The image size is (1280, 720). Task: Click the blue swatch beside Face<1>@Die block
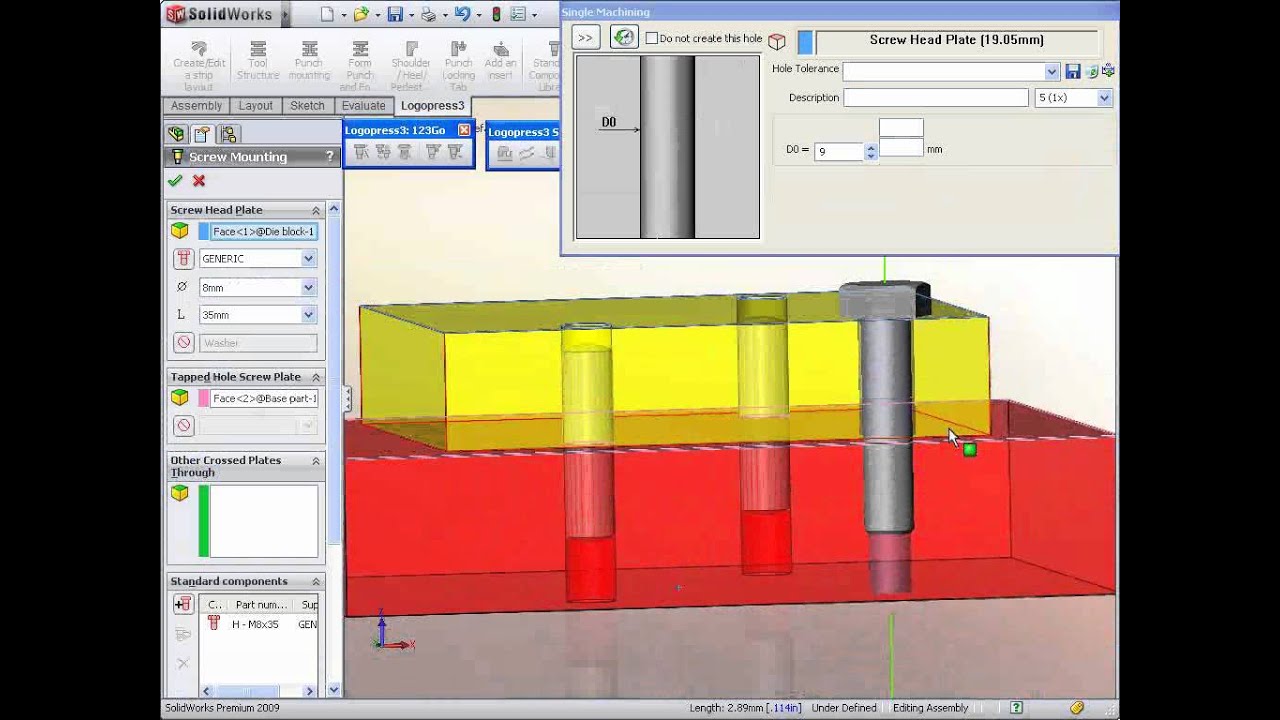tap(204, 231)
